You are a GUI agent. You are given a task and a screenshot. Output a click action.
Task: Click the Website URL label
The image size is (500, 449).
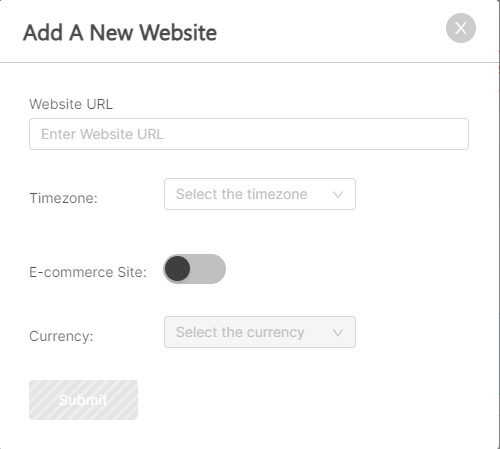pos(71,104)
